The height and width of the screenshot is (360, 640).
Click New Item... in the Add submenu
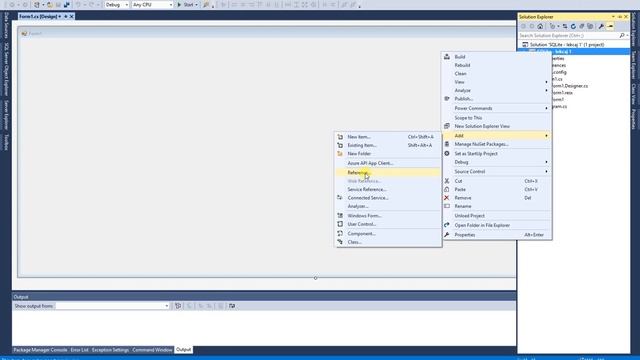[x=388, y=137]
